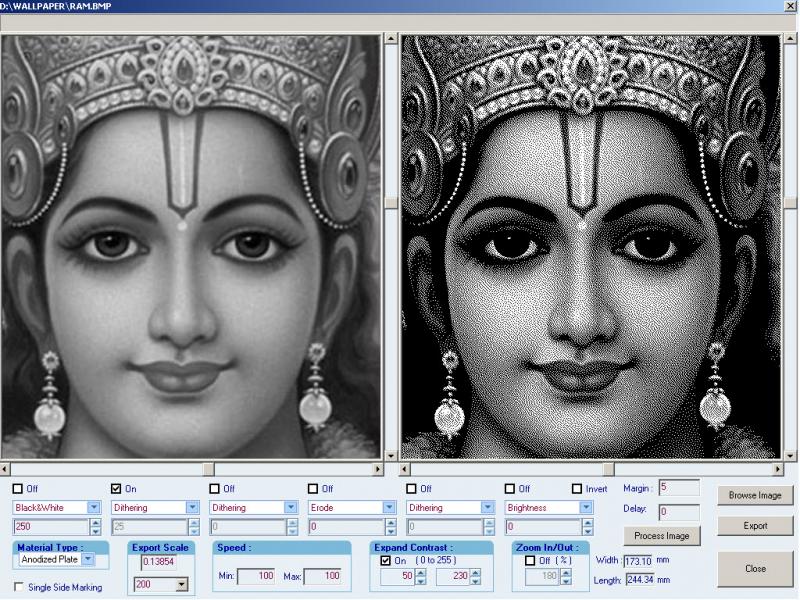This screenshot has height=600, width=800.
Task: Open the Material Type Anodized Plate dropdown
Action: (x=87, y=560)
